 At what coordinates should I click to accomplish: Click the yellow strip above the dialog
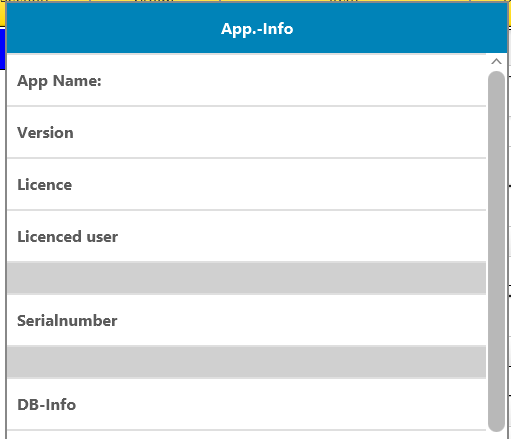click(x=255, y=1)
